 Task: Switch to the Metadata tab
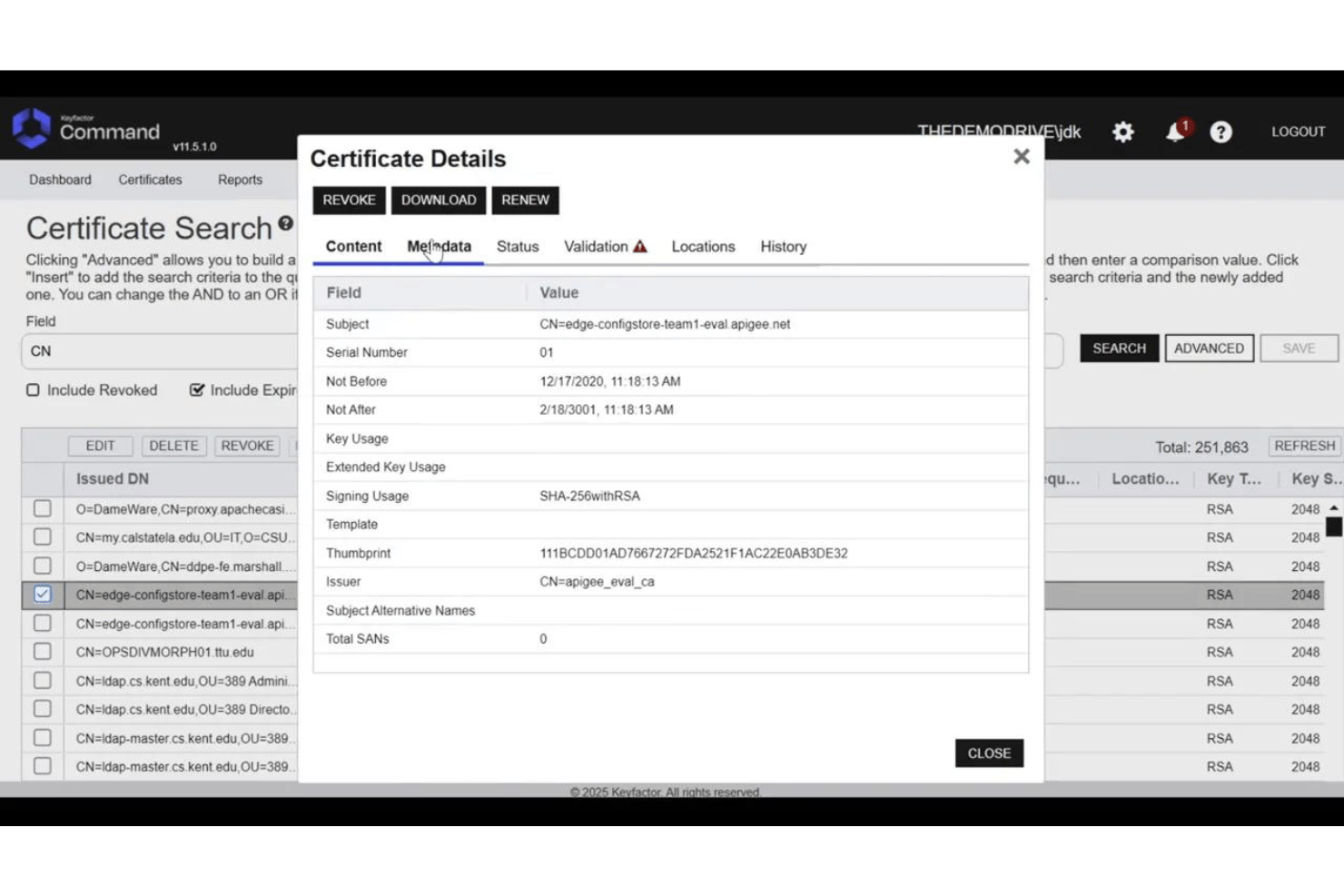pos(439,246)
